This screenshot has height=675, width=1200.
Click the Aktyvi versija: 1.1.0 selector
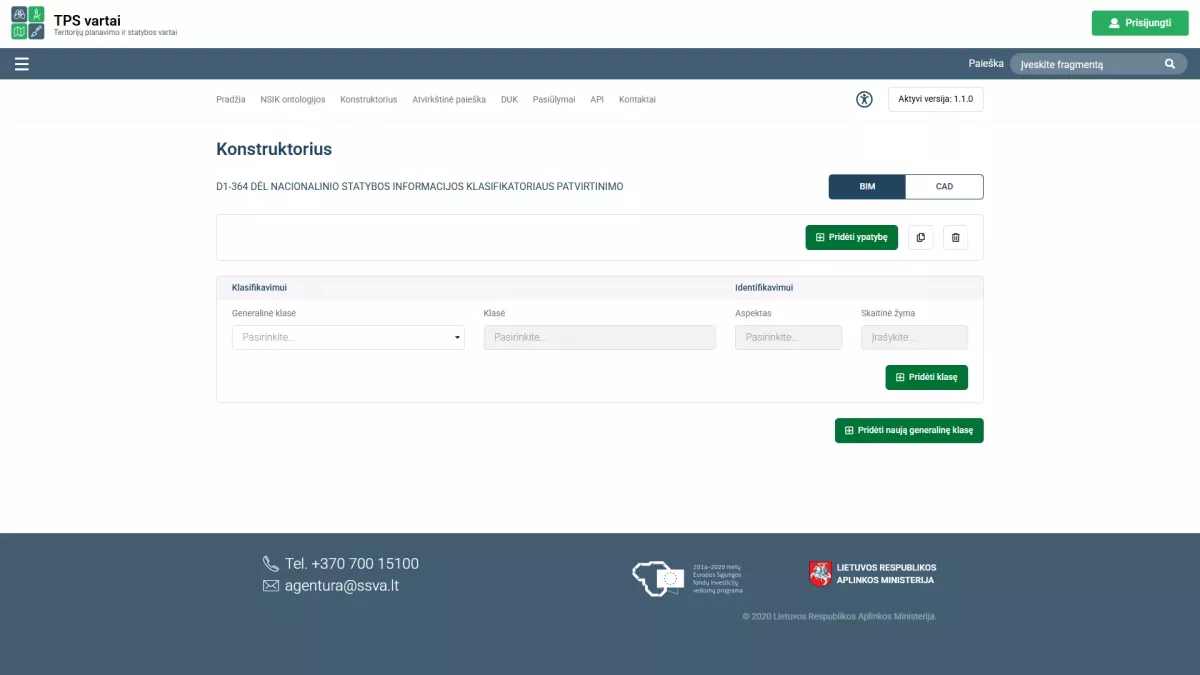point(935,99)
